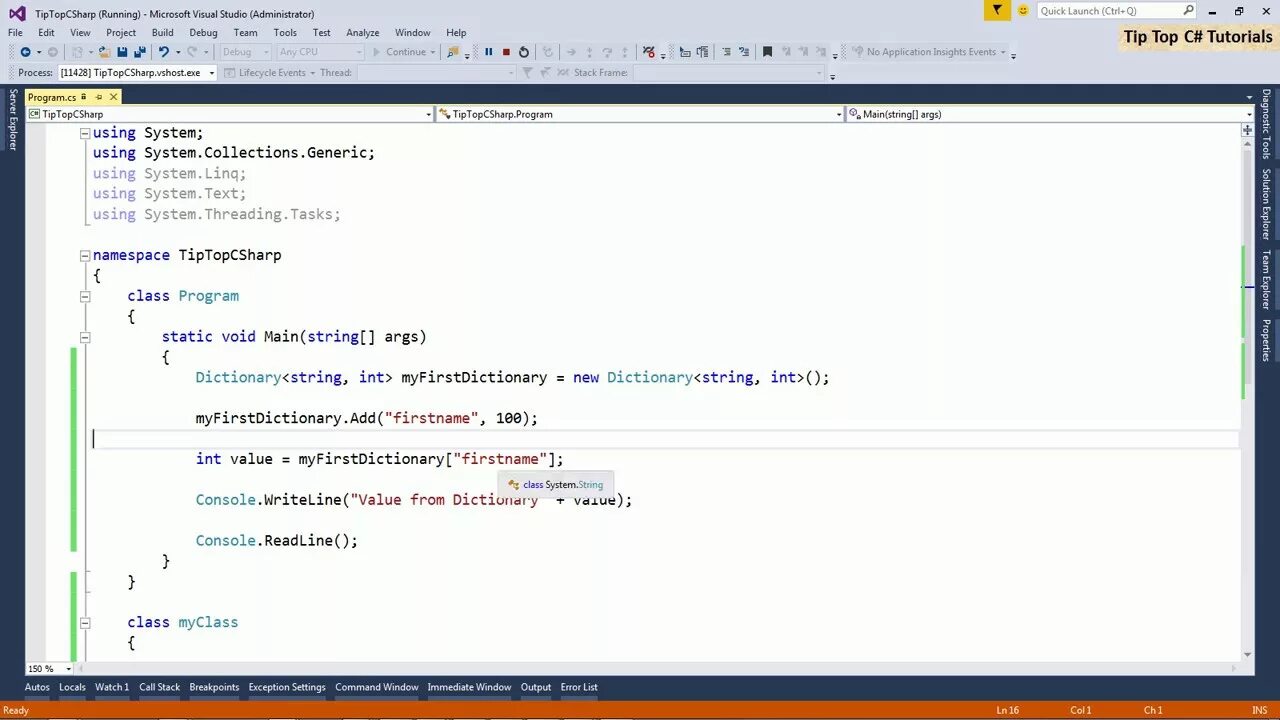This screenshot has height=720, width=1280.
Task: Open the Breakpoints tab
Action: (x=215, y=687)
